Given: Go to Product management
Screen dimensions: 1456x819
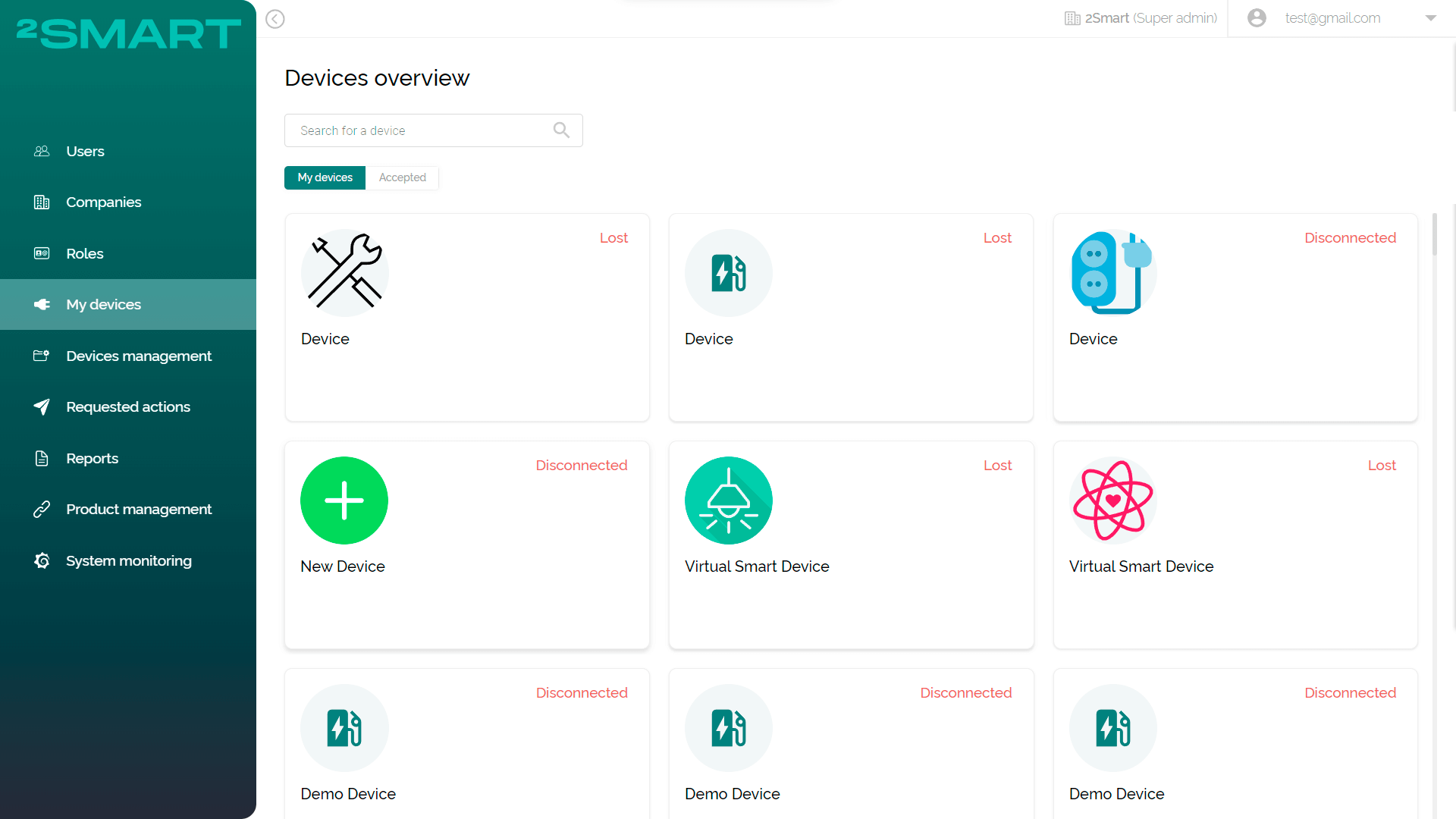Looking at the screenshot, I should click(128, 509).
